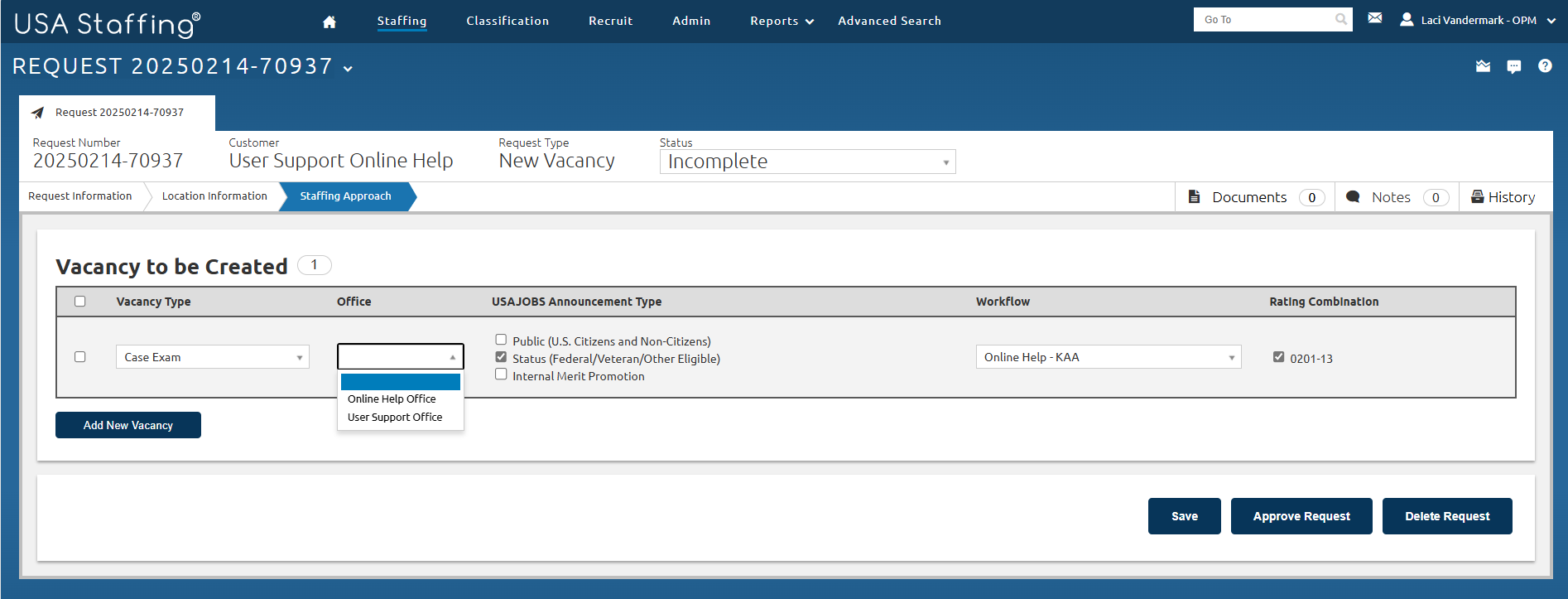Click the search magnifier in Go To
Screen dimensions: 1568x599
[x=1340, y=19]
